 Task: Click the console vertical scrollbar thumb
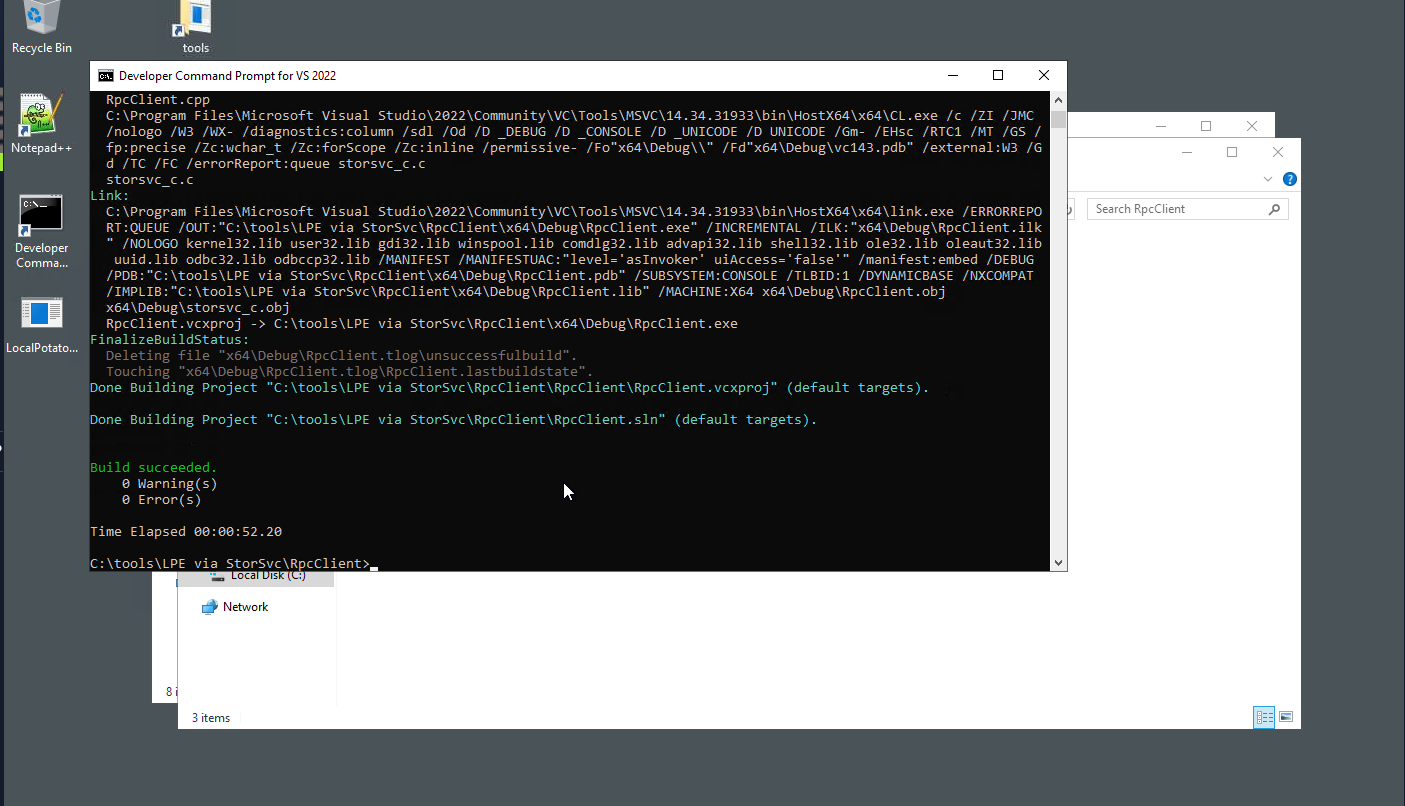1059,121
